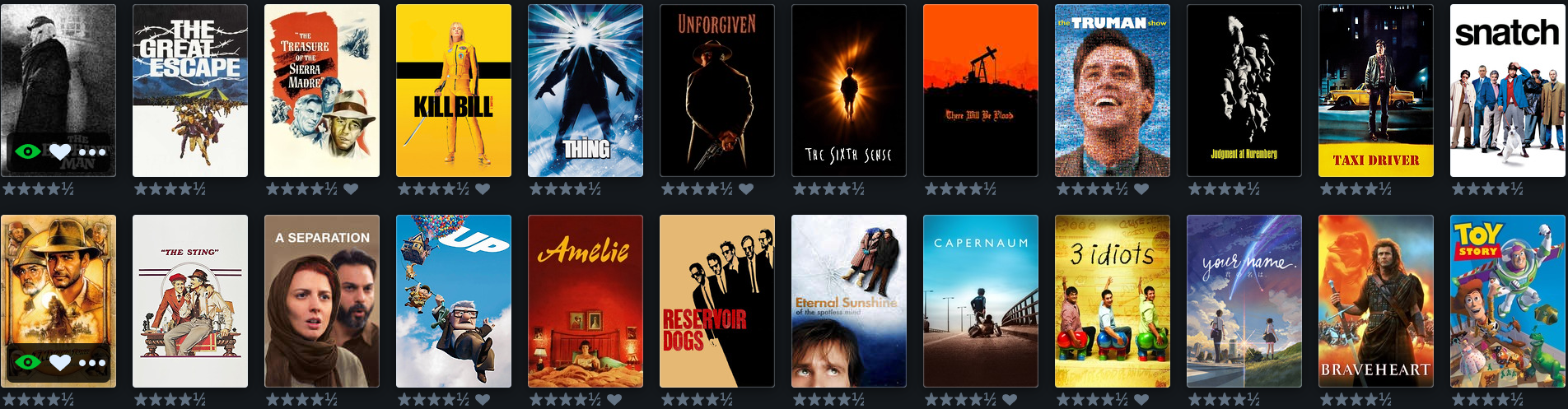Click the heart icon below Capernaum poster
The width and height of the screenshot is (1568, 409).
tap(1010, 399)
